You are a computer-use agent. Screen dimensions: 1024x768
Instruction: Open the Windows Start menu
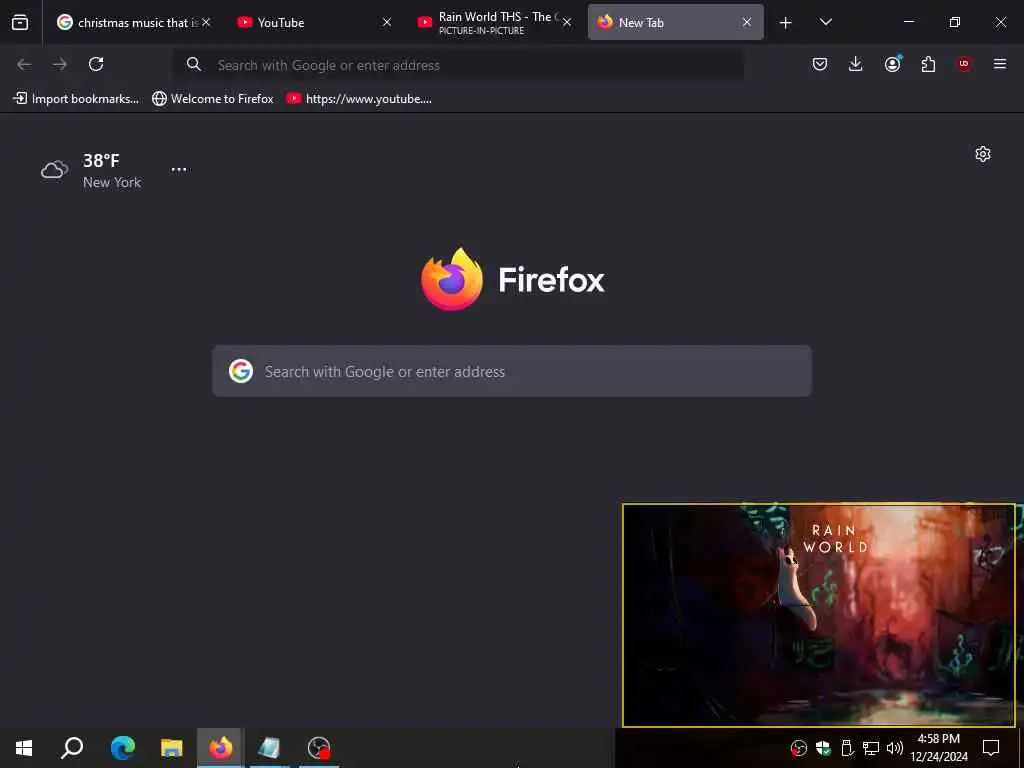24,748
